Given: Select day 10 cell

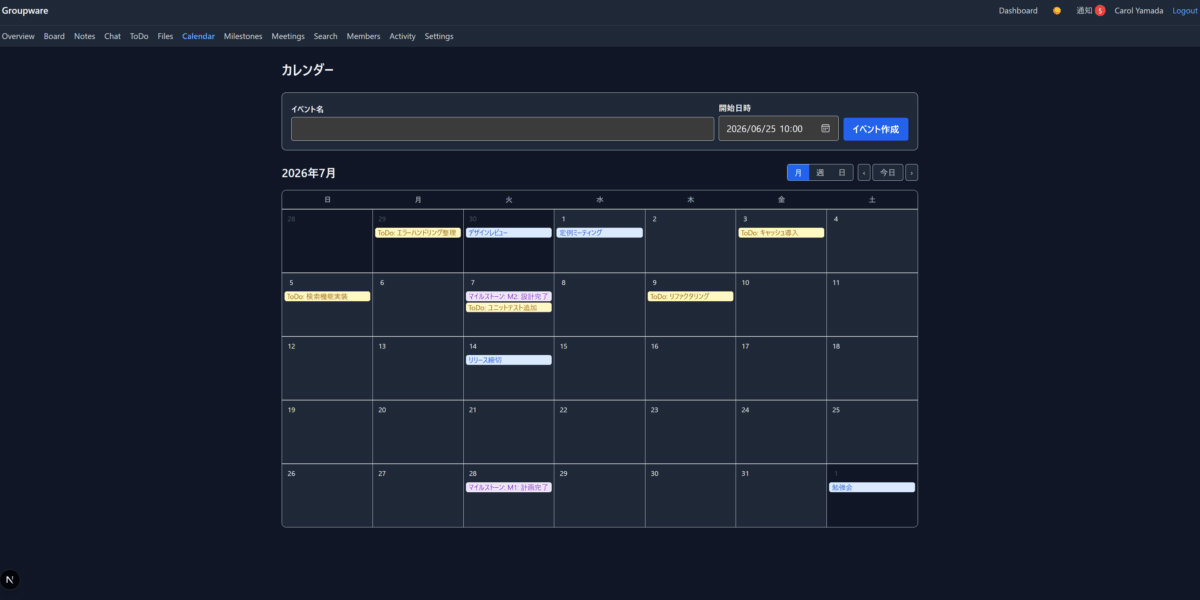Looking at the screenshot, I should click(x=781, y=304).
